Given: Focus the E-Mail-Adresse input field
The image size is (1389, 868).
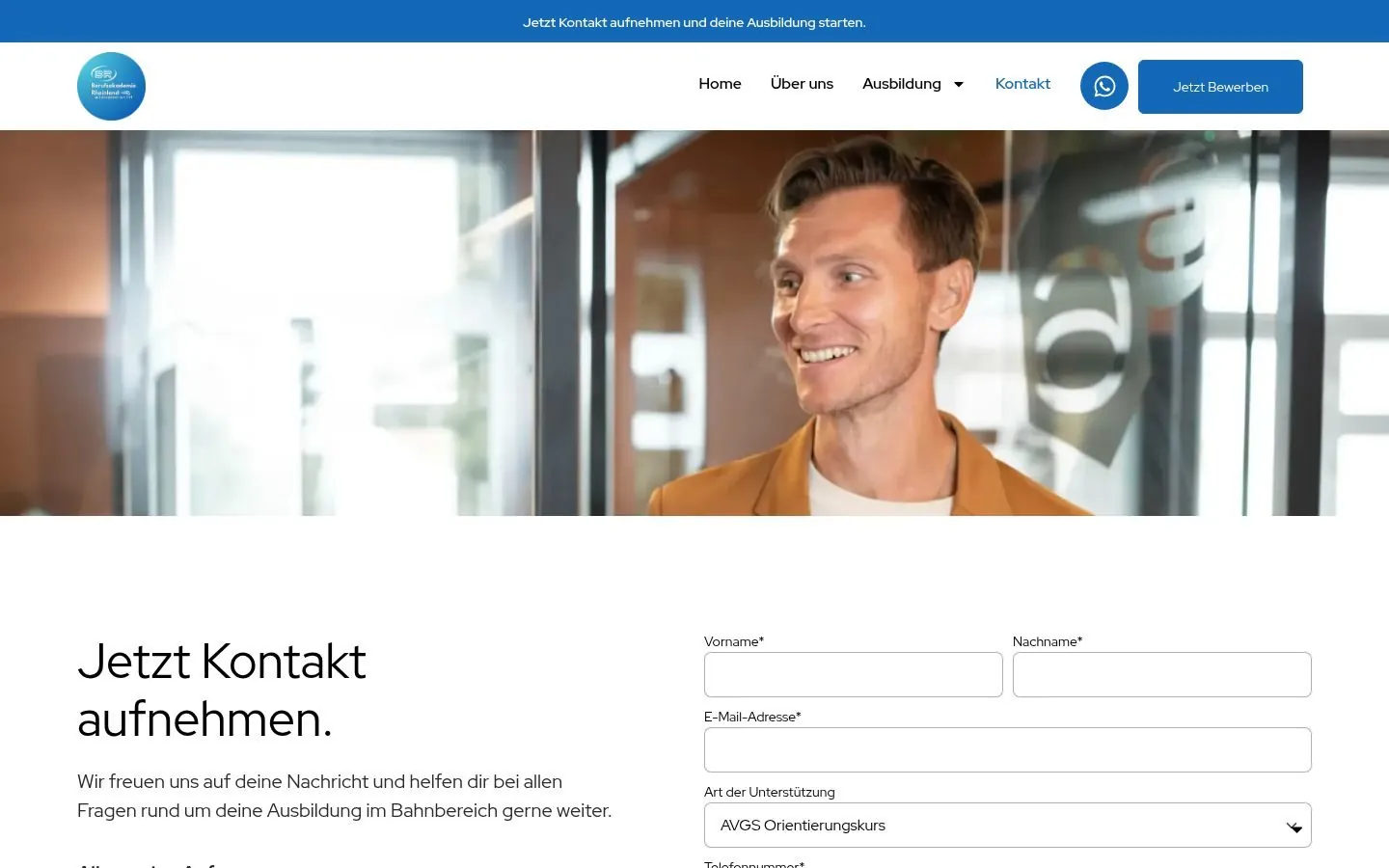Looking at the screenshot, I should [x=1008, y=749].
